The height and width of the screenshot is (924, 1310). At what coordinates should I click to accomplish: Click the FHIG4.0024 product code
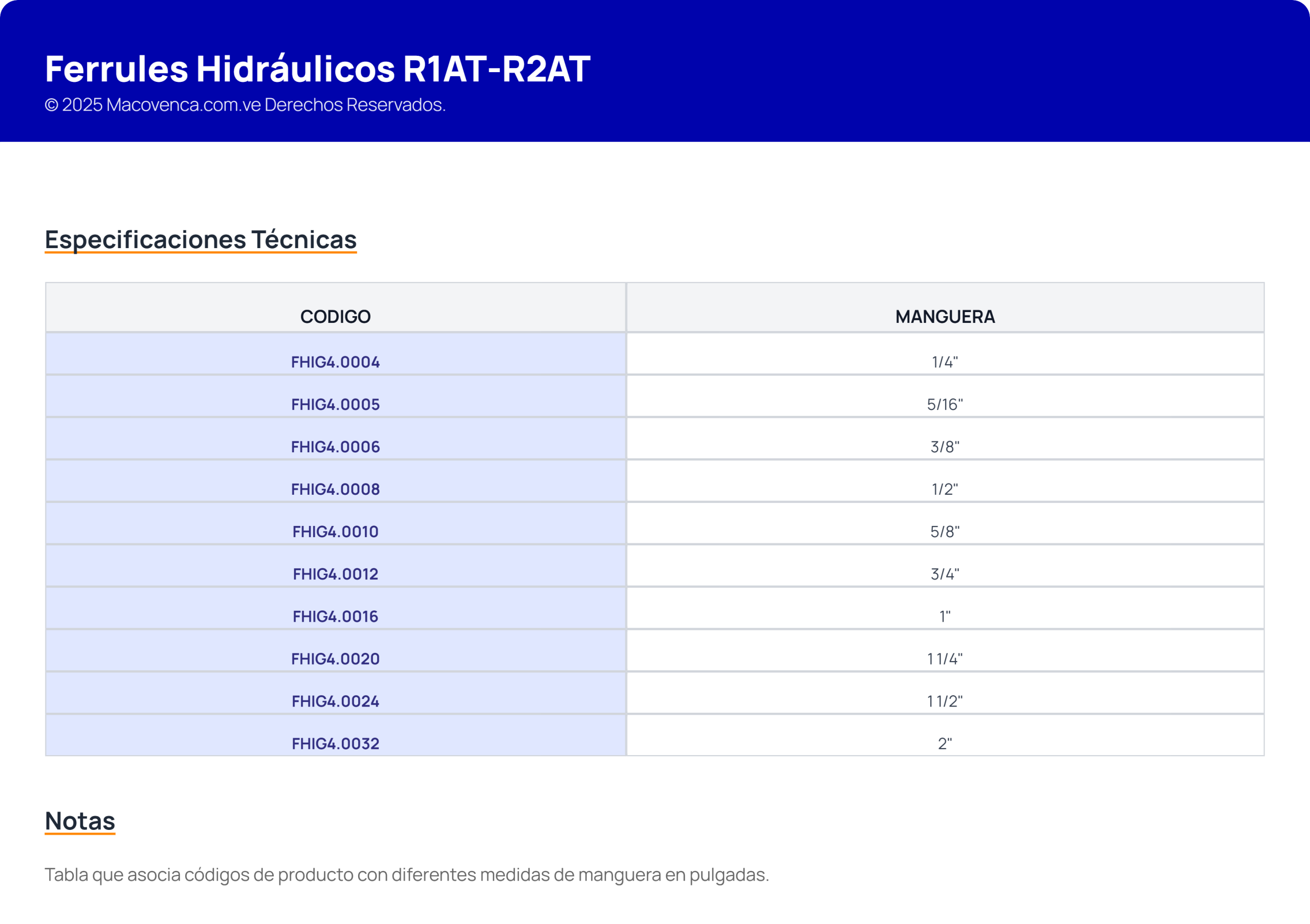(336, 701)
